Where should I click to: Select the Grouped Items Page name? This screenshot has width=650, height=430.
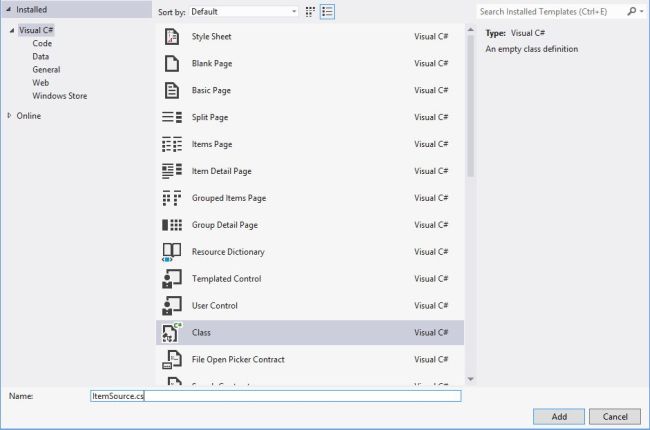[229, 198]
